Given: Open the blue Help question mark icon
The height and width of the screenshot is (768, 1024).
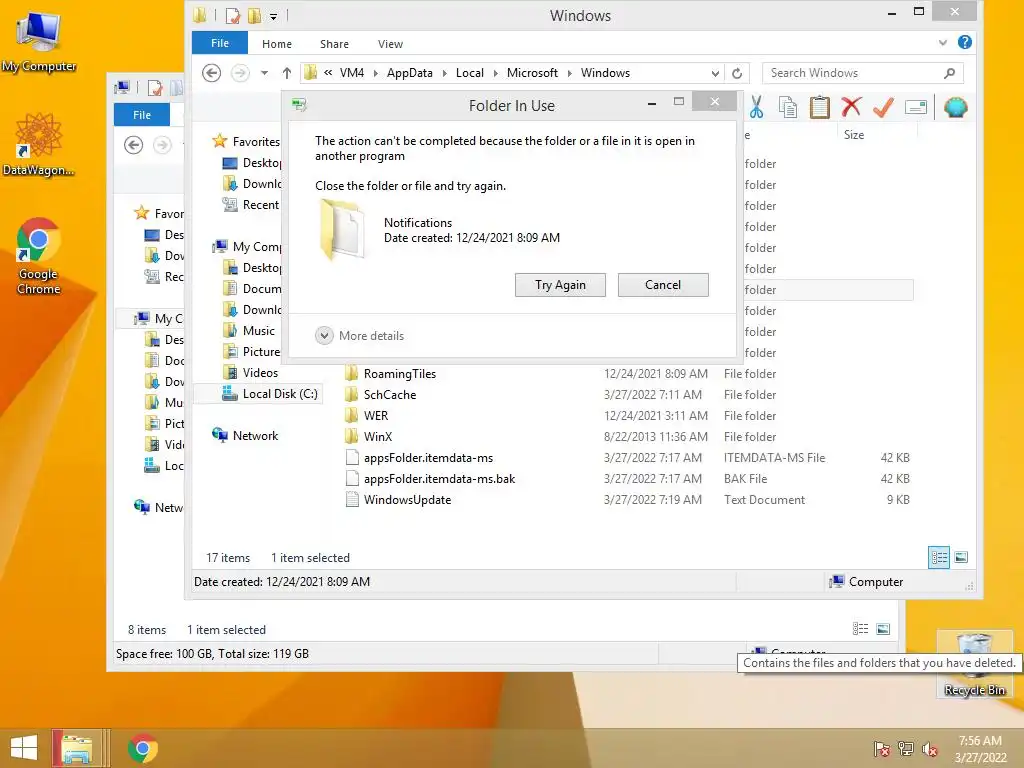Looking at the screenshot, I should click(965, 42).
